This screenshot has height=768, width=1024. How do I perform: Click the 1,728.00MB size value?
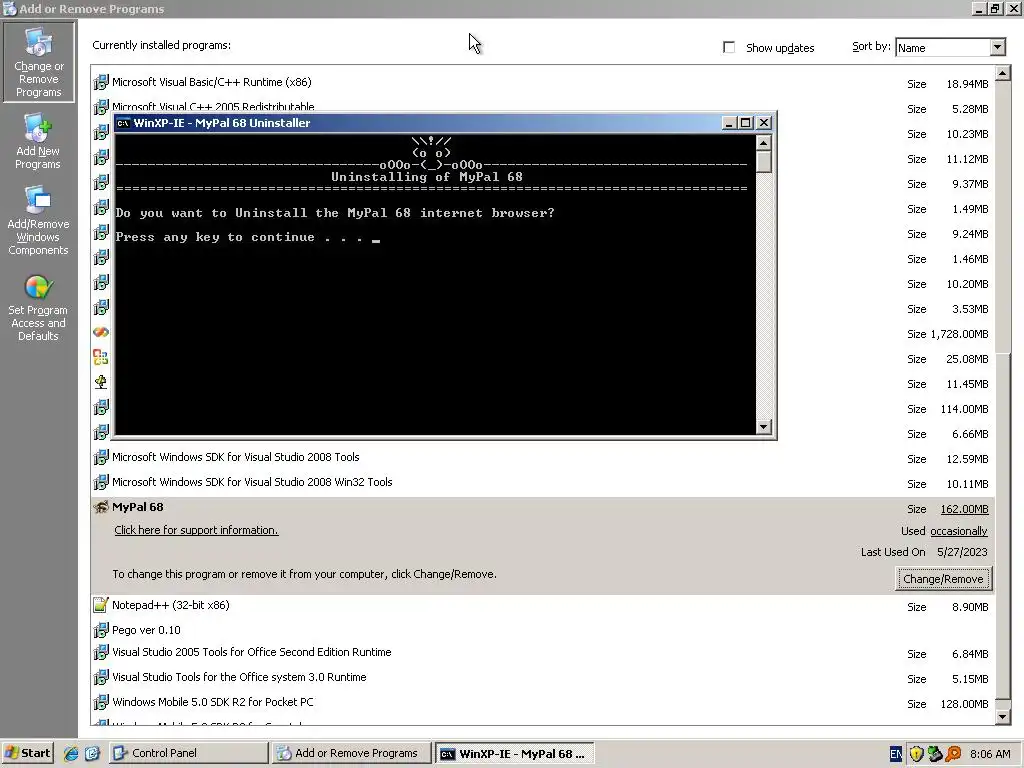click(959, 334)
